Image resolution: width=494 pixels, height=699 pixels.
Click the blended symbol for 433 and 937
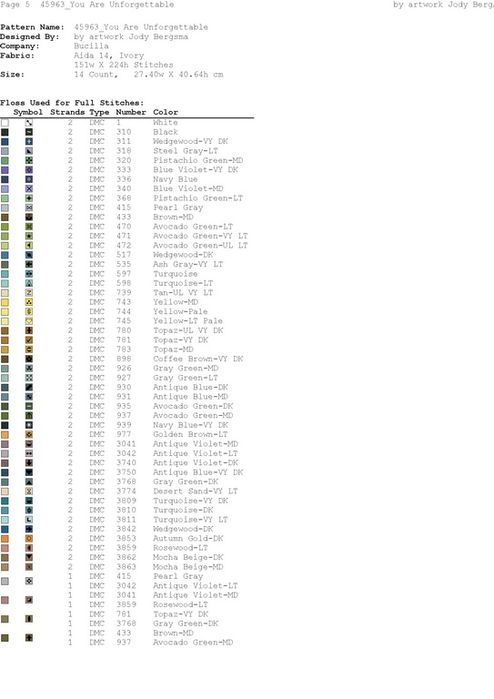29,638
